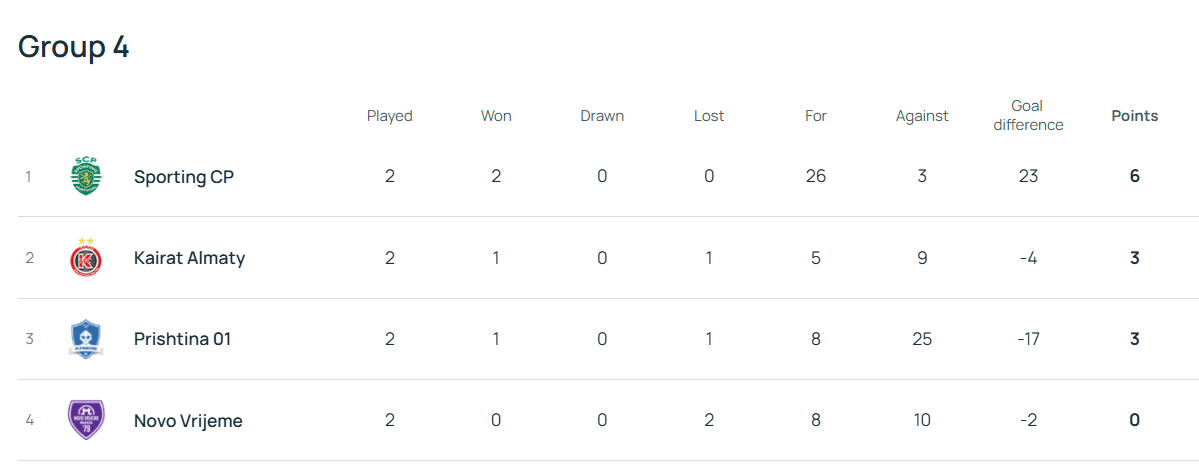Screen dimensions: 1199x464
Task: Click the Points column header
Action: (1134, 116)
